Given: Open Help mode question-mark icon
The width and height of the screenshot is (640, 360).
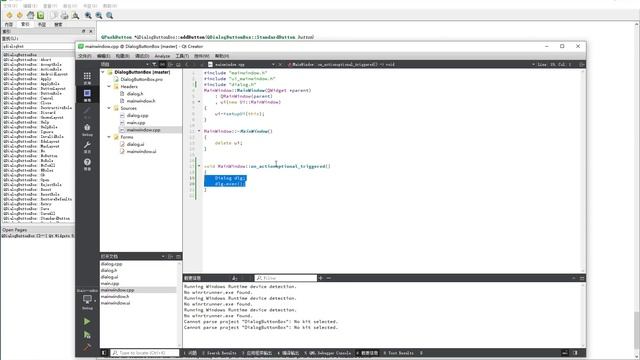Looking at the screenshot, I should (x=87, y=164).
